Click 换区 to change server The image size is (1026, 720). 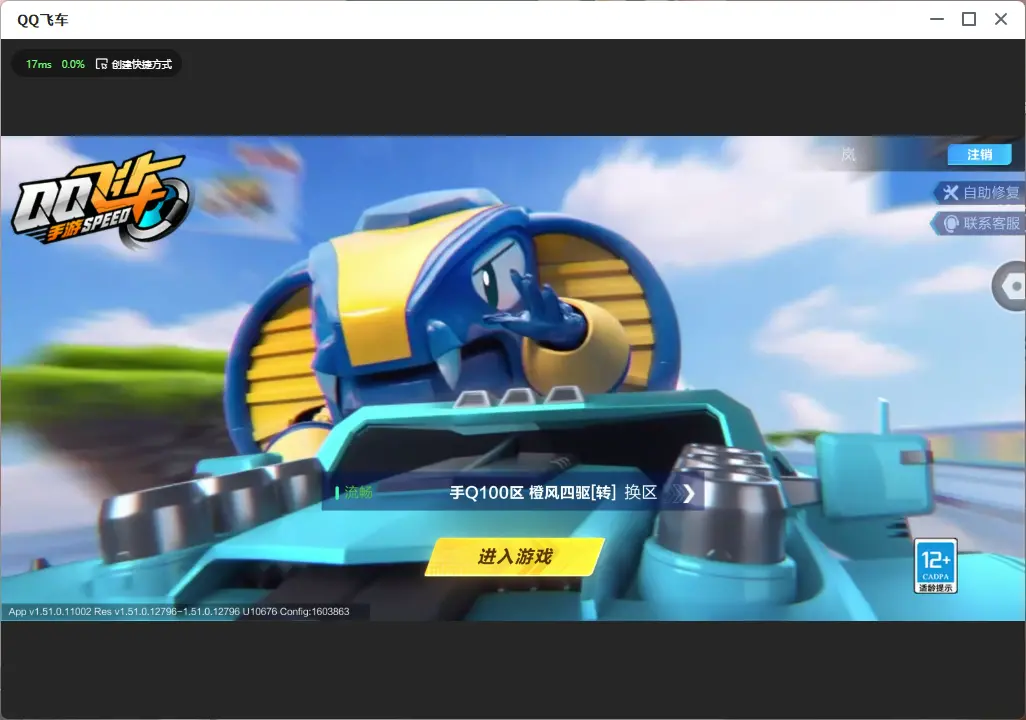[x=641, y=492]
